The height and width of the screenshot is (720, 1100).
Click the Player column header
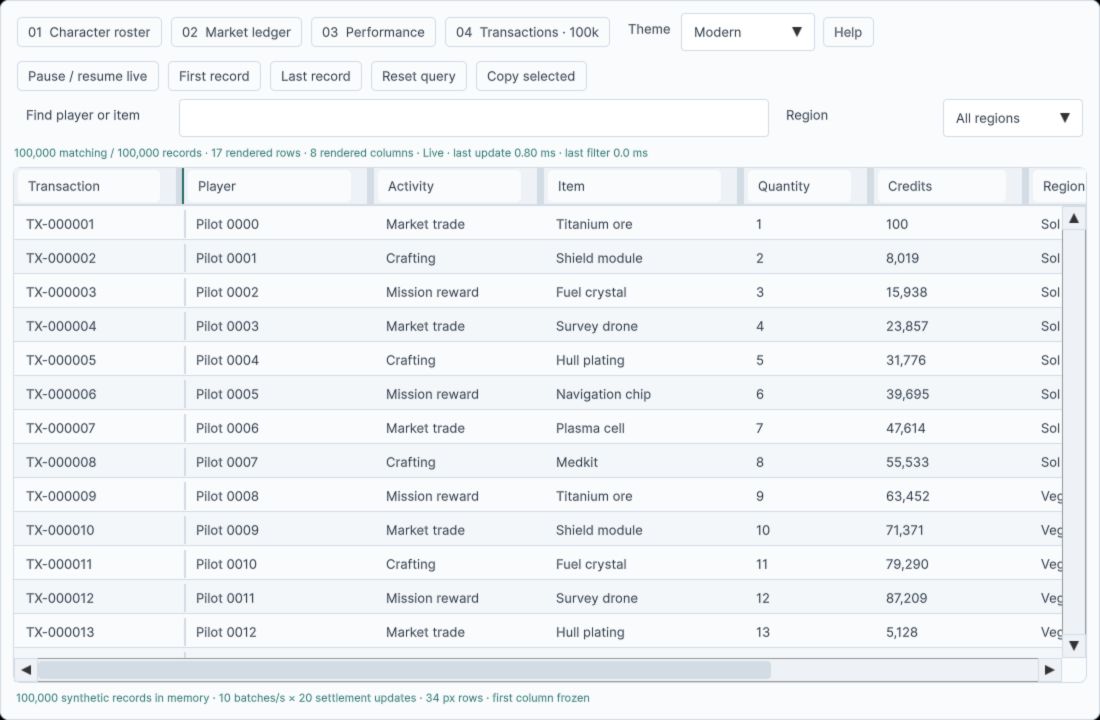(x=269, y=187)
